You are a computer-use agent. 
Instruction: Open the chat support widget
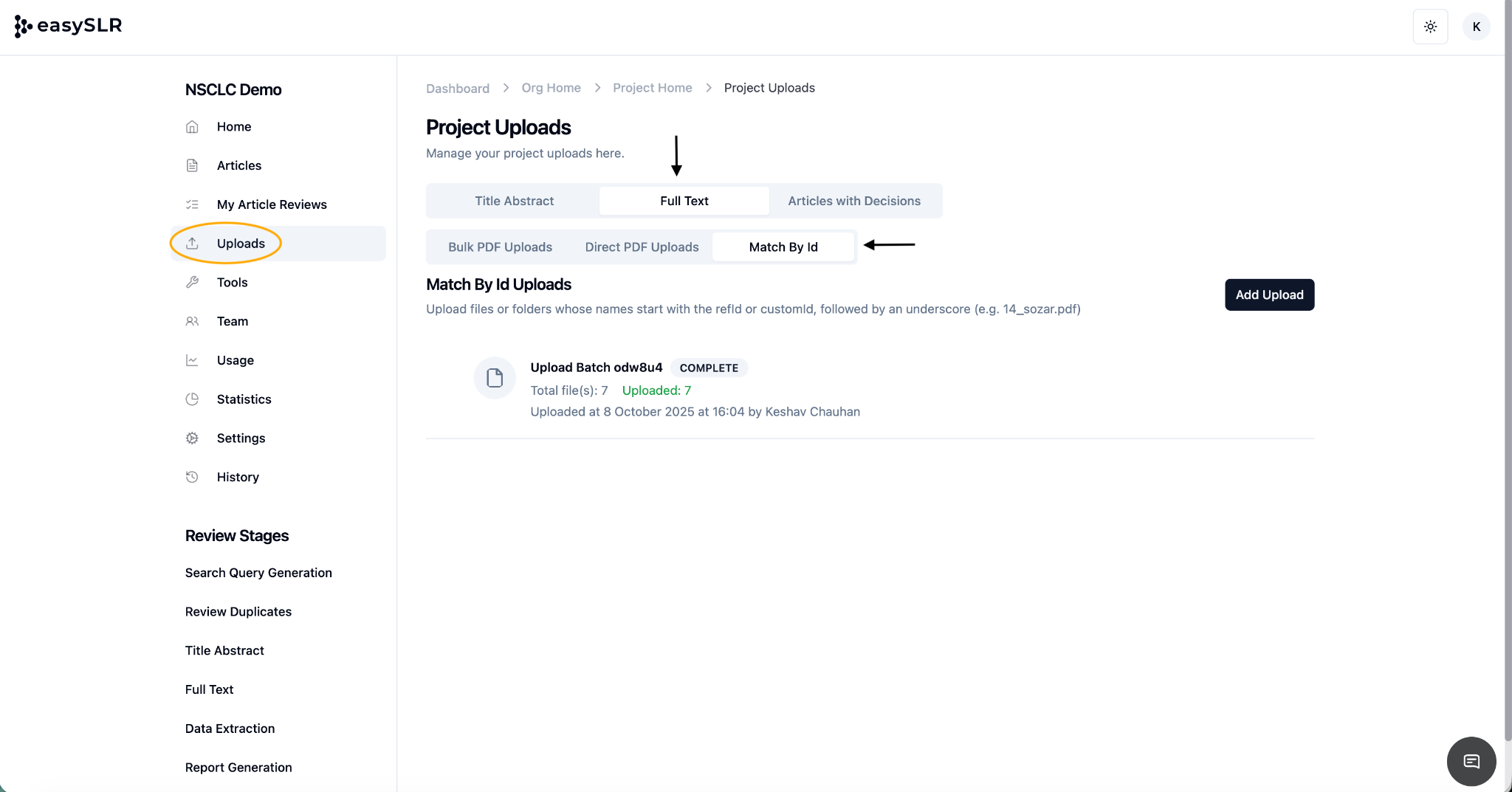pos(1471,761)
